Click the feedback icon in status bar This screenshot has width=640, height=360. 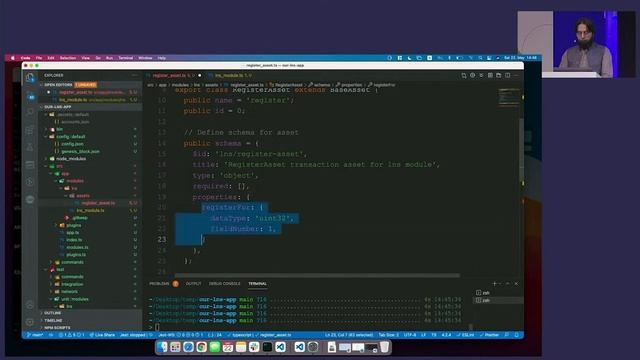click(507, 335)
